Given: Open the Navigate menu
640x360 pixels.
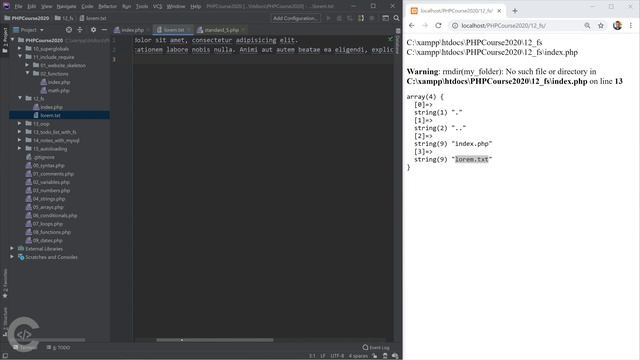Looking at the screenshot, I should [66, 7].
